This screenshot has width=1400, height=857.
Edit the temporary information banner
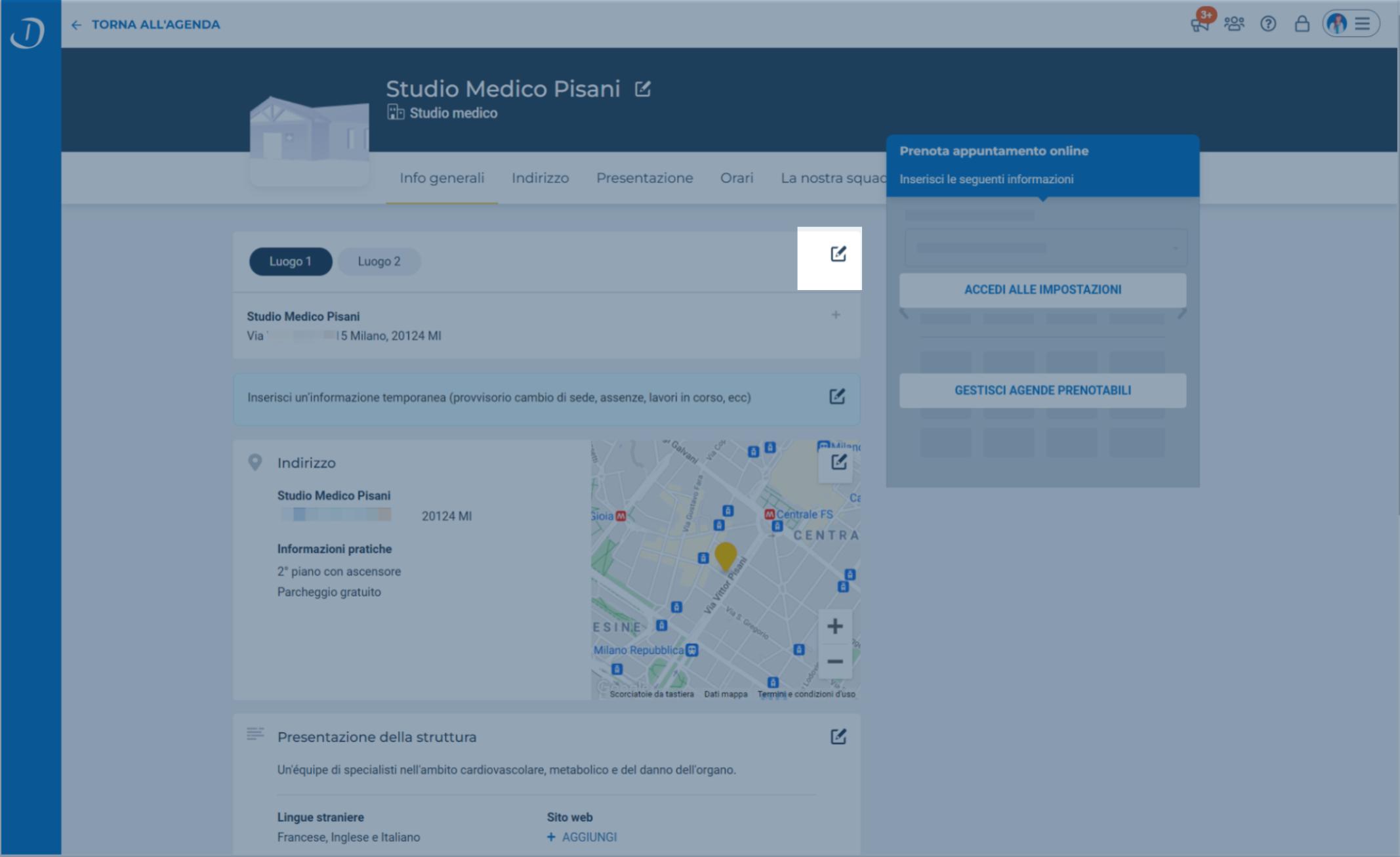click(x=836, y=396)
